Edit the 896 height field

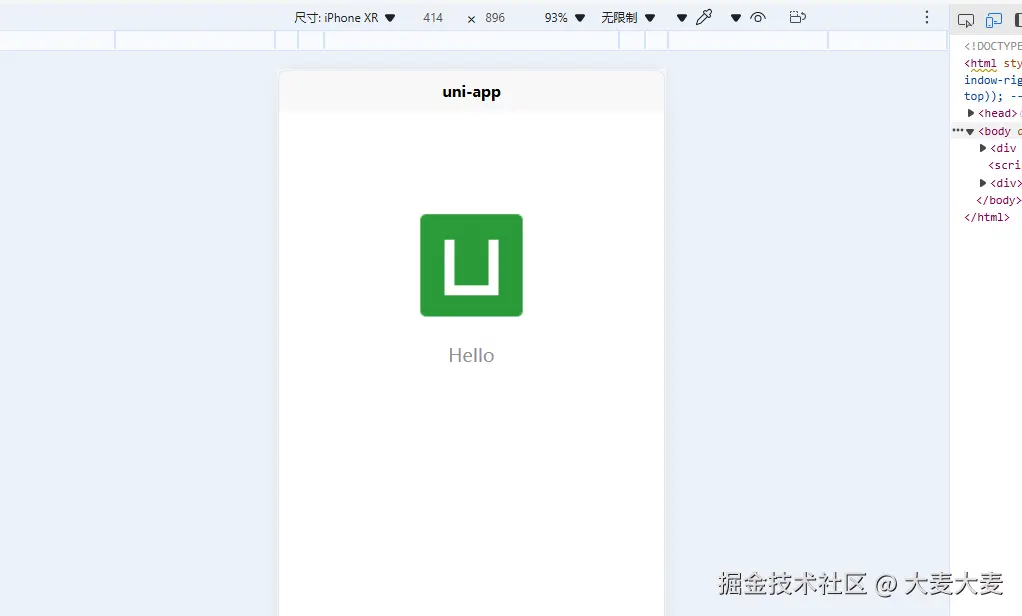495,18
